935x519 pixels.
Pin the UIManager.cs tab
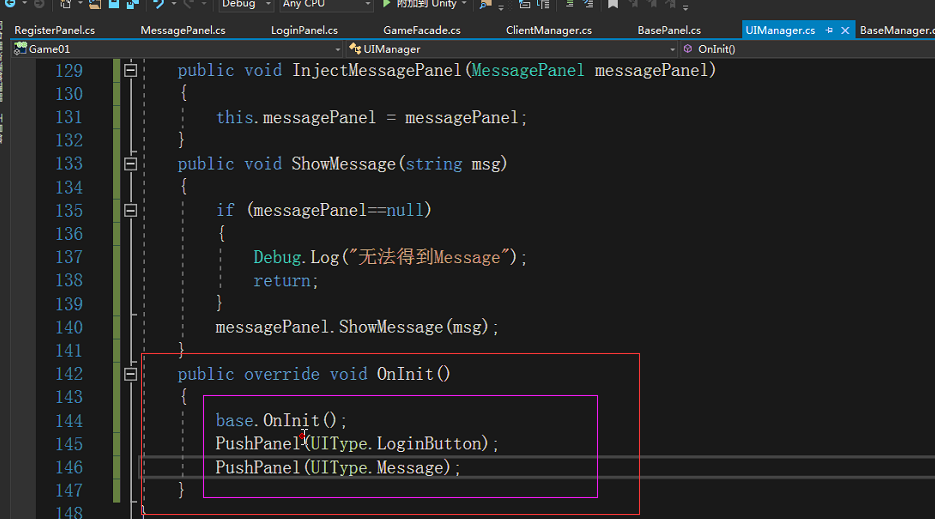click(x=829, y=30)
